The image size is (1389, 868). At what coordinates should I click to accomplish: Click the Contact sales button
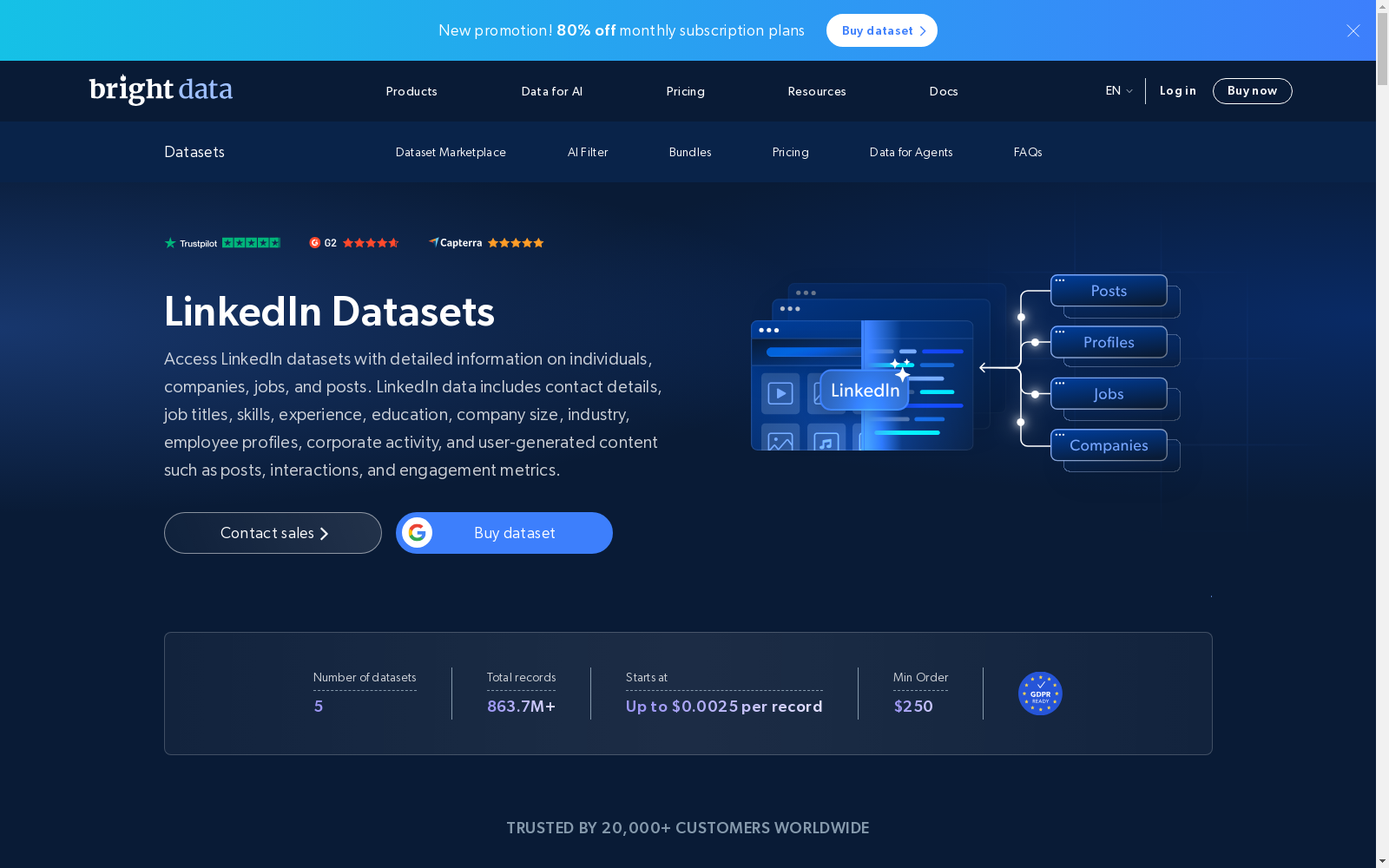[x=273, y=533]
